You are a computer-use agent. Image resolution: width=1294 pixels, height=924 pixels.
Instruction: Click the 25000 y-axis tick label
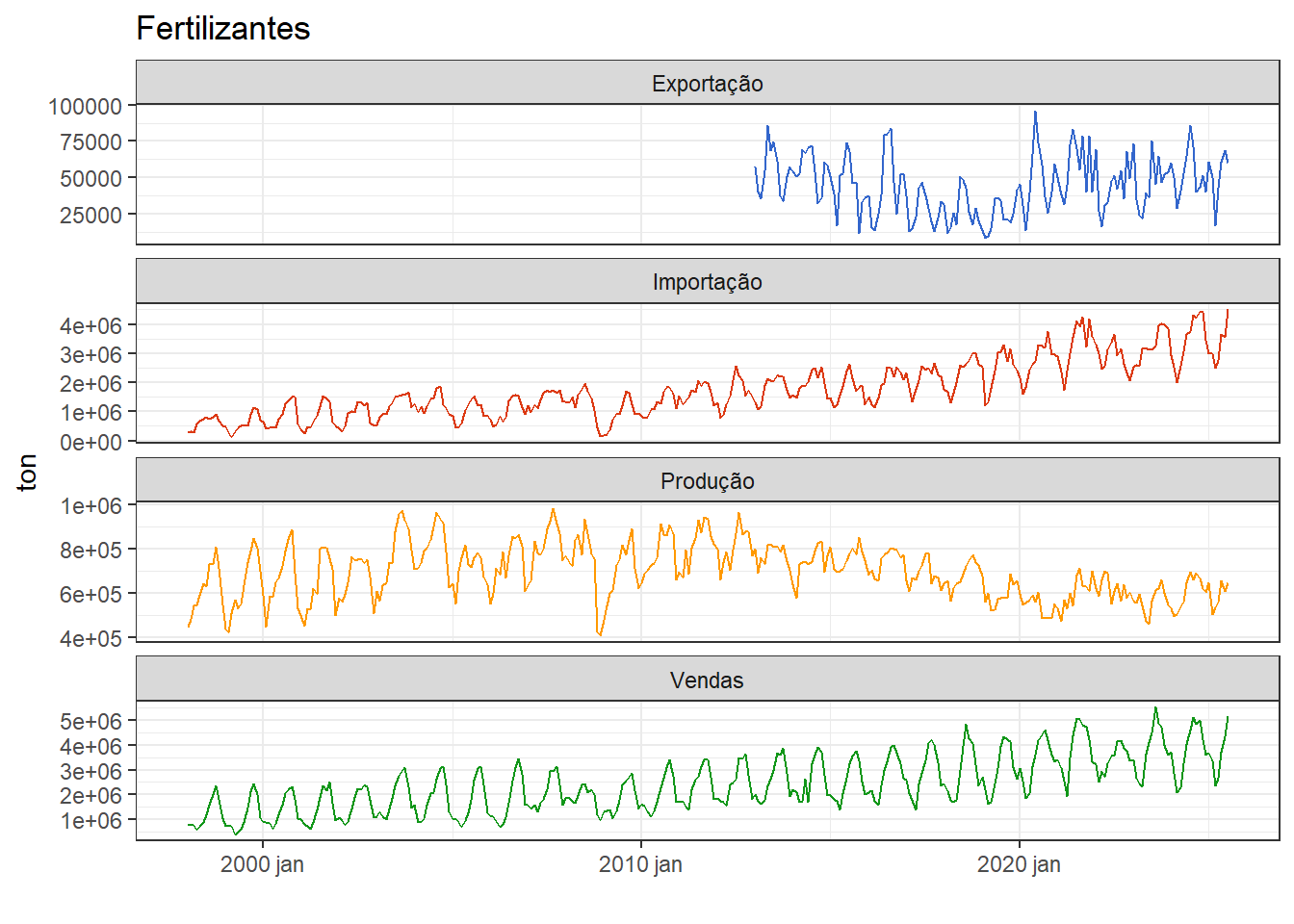(x=91, y=216)
